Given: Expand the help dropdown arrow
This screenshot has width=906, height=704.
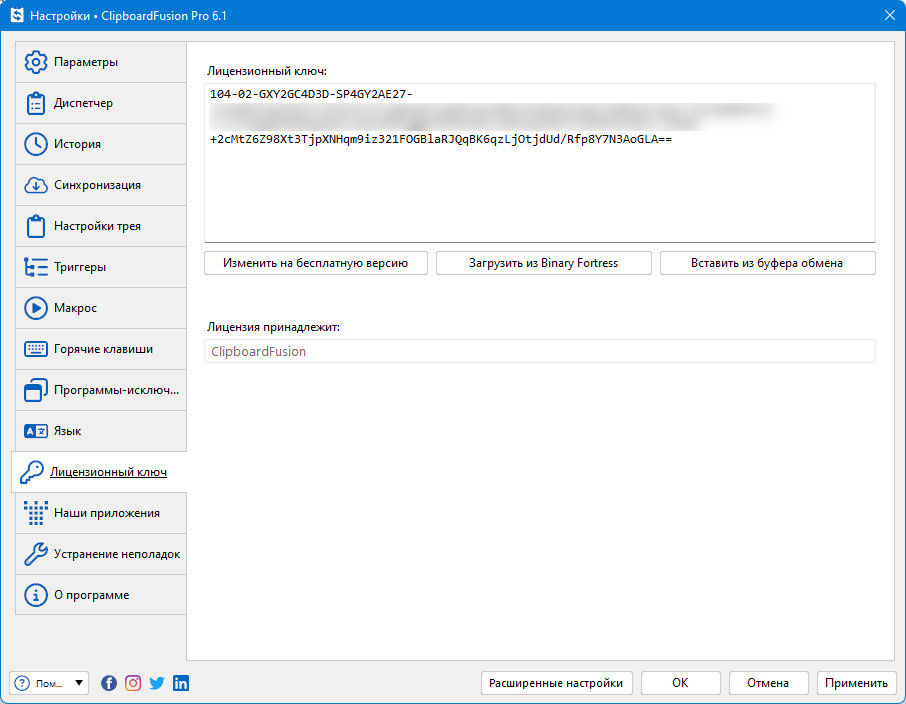Looking at the screenshot, I should click(x=79, y=683).
